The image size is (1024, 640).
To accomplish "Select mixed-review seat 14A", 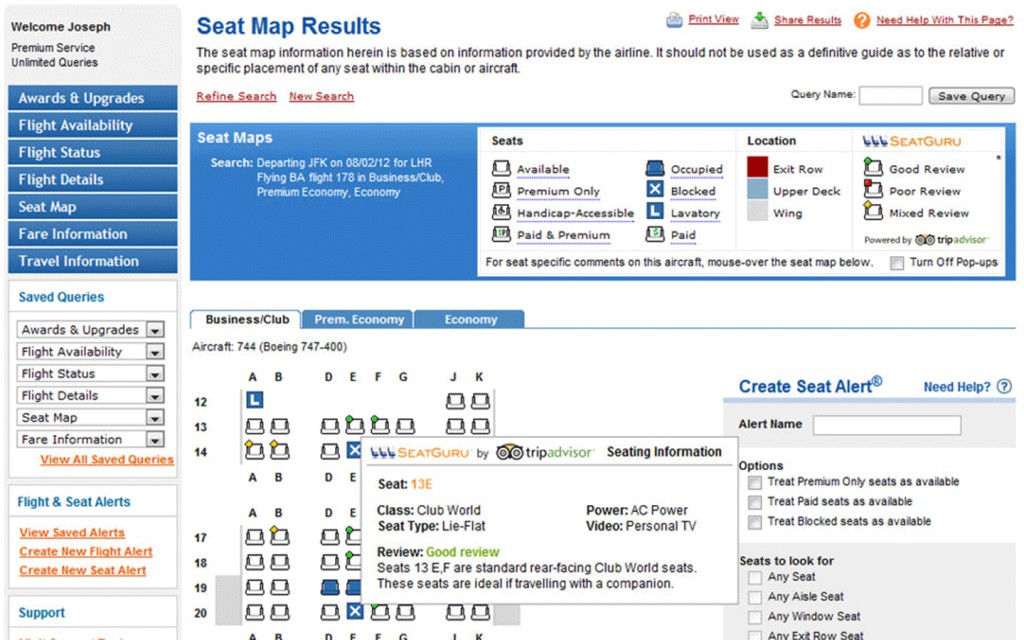I will pos(254,451).
